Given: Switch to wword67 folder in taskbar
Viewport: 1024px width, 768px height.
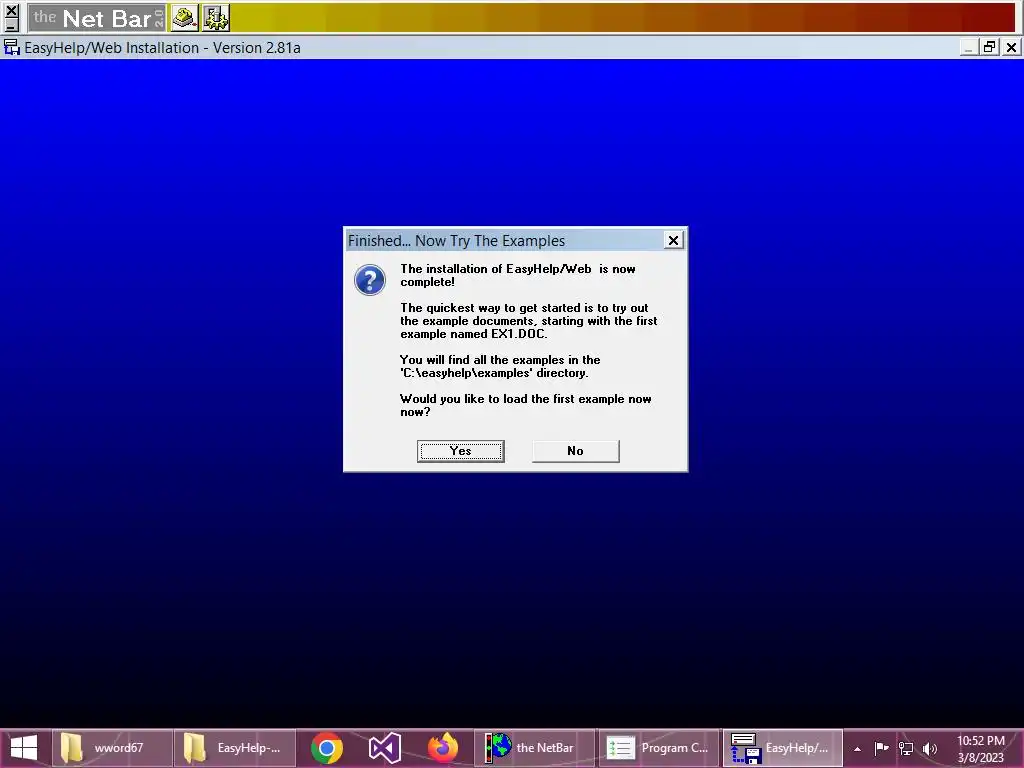Looking at the screenshot, I should point(112,748).
